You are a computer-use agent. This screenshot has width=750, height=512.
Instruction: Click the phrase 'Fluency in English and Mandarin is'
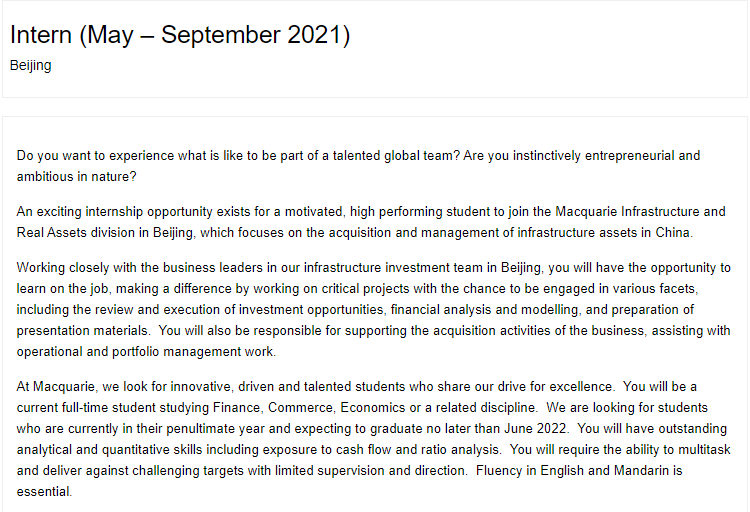coord(579,471)
